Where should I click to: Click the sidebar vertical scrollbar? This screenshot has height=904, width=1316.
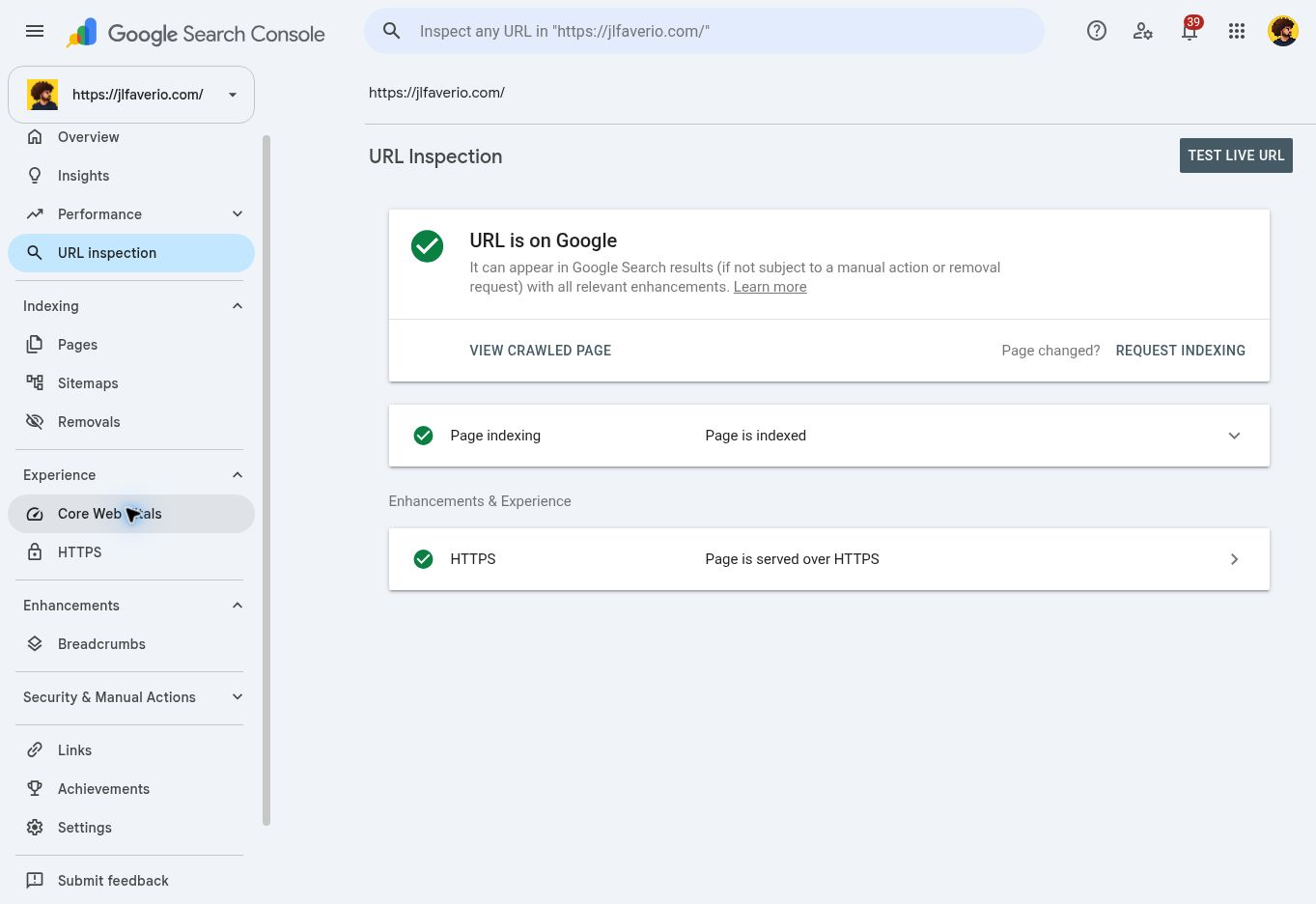(266, 480)
